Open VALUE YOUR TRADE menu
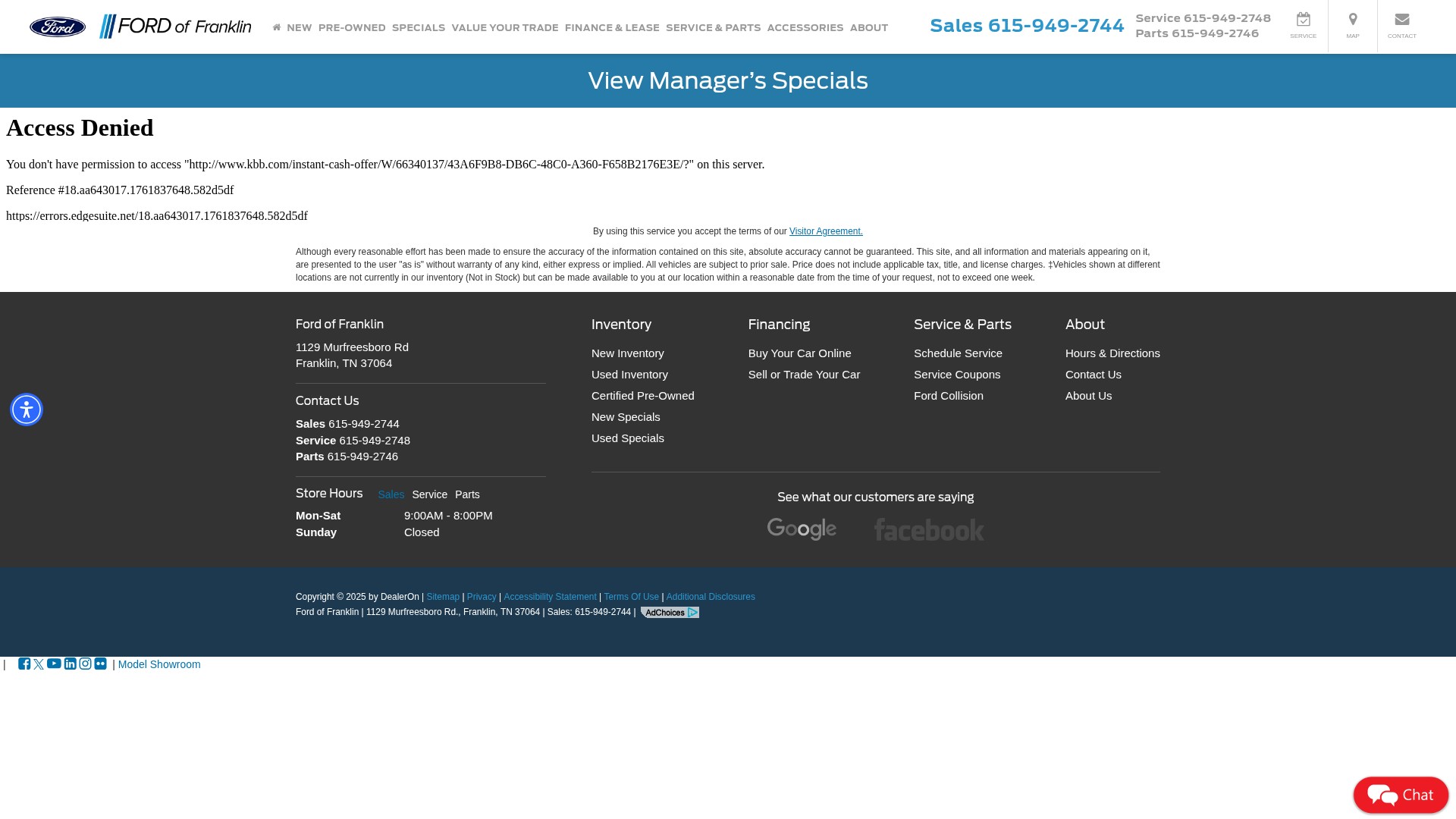 click(505, 27)
